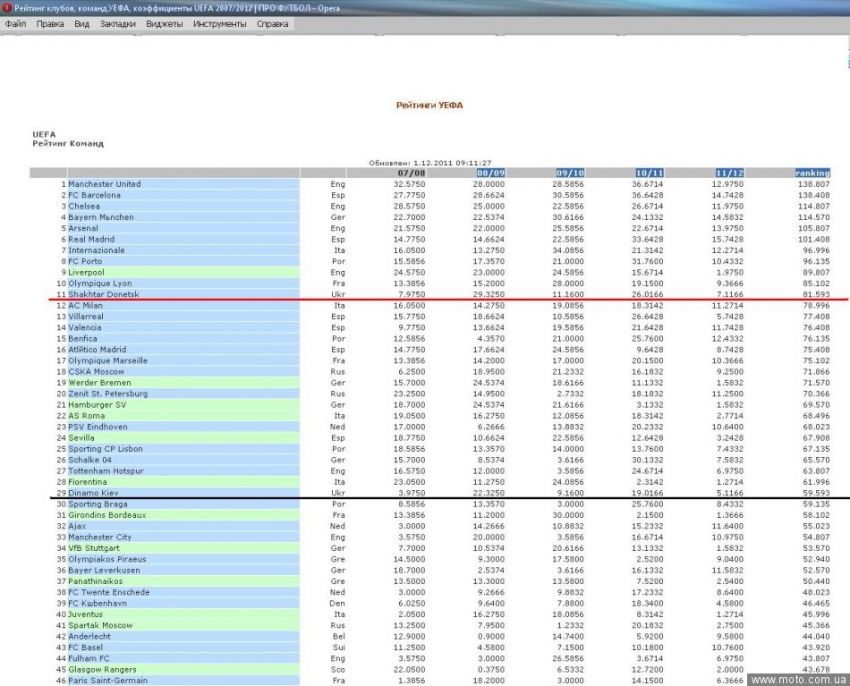Select the Manchester United team name

click(x=105, y=184)
